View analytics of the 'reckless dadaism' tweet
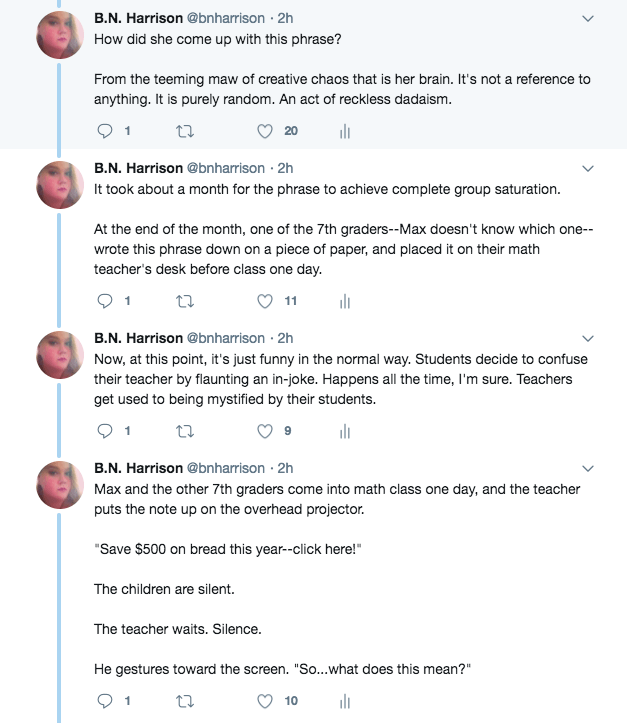Image resolution: width=627 pixels, height=723 pixels. pos(344,131)
